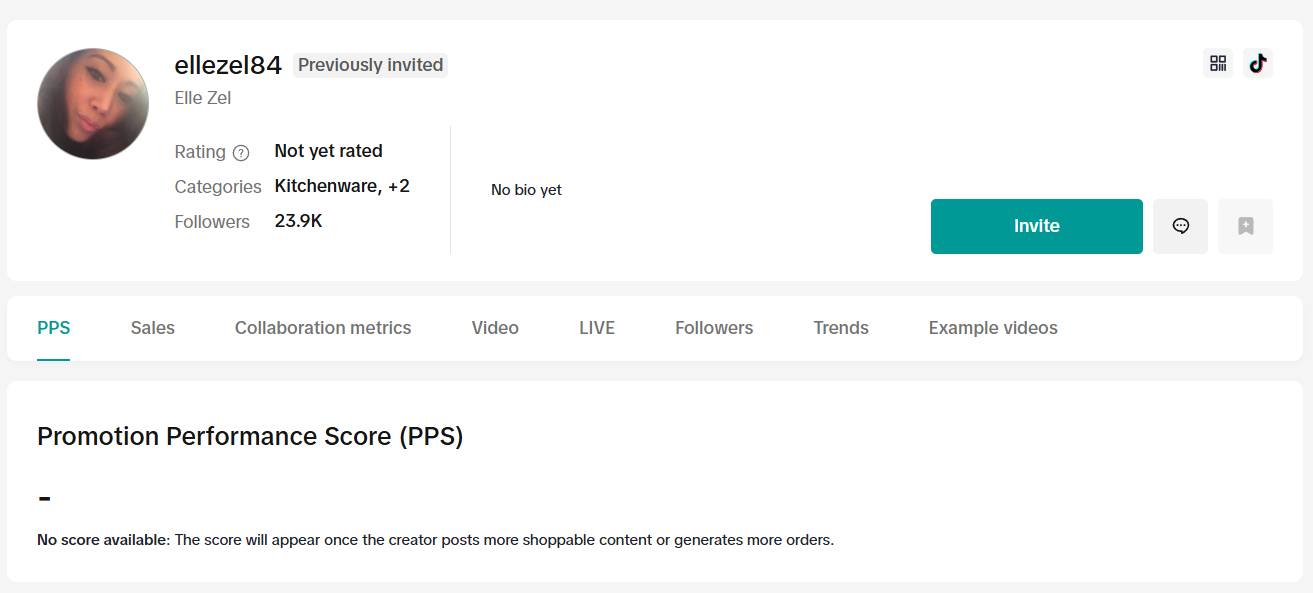Click the creator's round profile avatar
Screen dimensions: 1313x593
[93, 104]
